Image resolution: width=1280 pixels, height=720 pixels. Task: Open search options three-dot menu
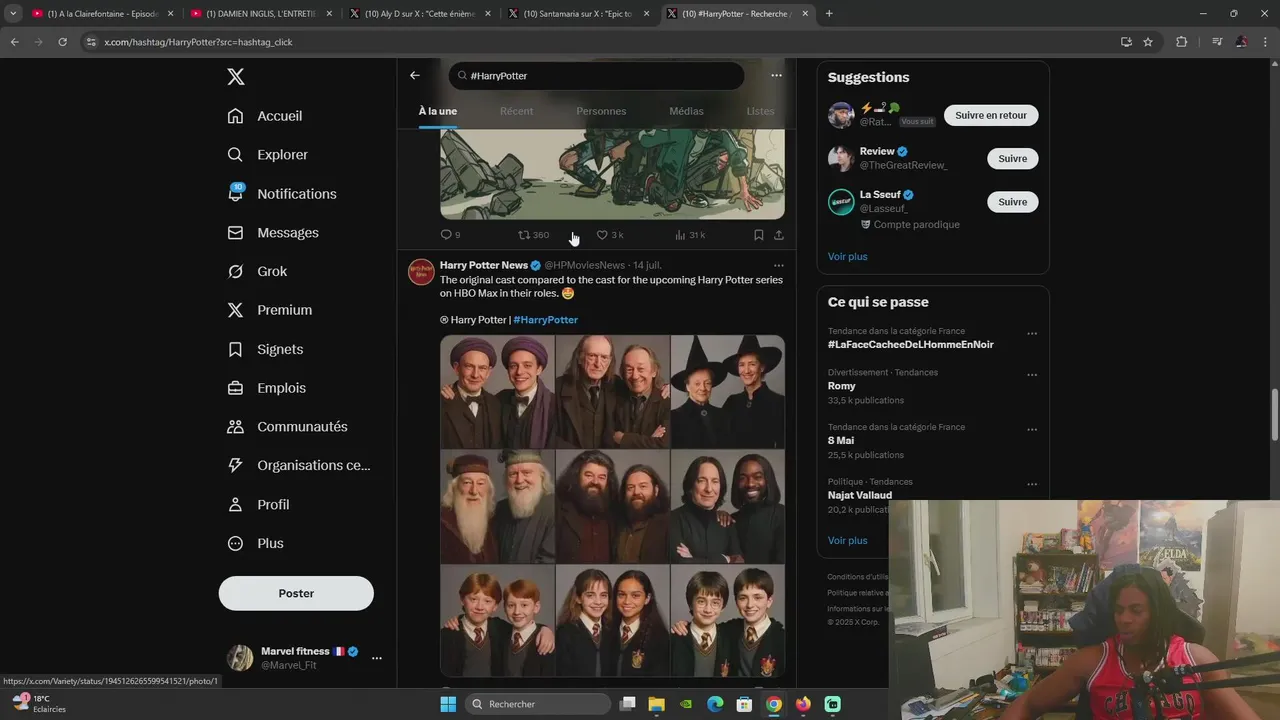click(x=776, y=75)
